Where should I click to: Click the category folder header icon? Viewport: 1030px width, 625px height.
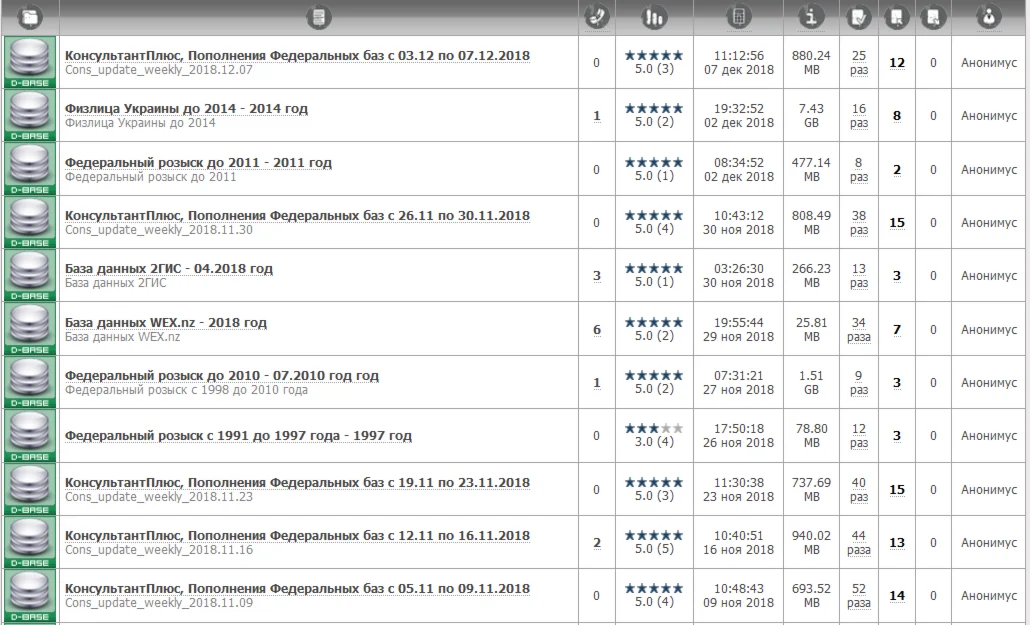(x=30, y=16)
